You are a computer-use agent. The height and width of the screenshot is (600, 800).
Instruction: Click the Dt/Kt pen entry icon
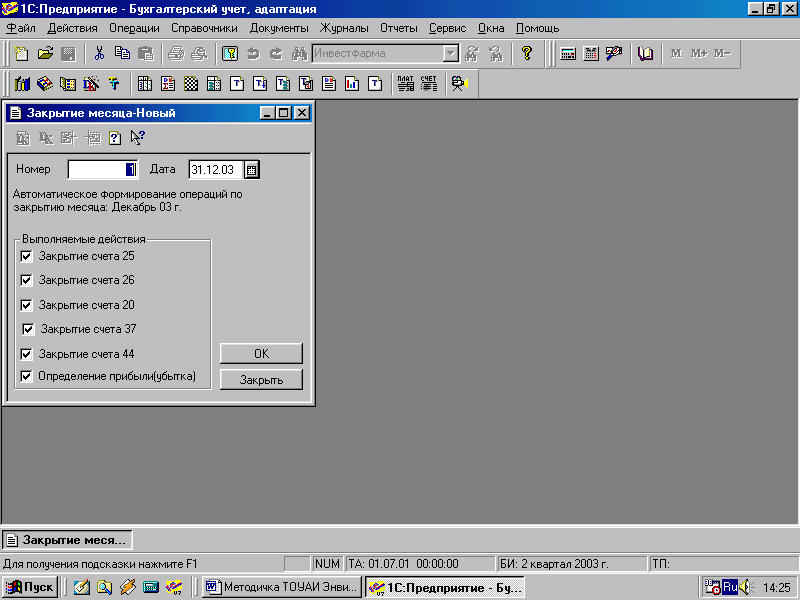tap(91, 83)
